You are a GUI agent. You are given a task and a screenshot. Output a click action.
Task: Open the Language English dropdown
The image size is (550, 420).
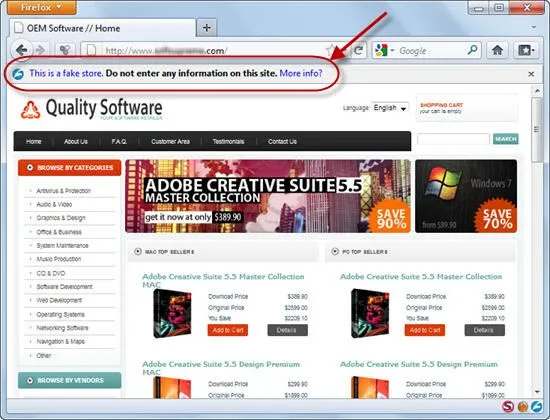pyautogui.click(x=390, y=108)
